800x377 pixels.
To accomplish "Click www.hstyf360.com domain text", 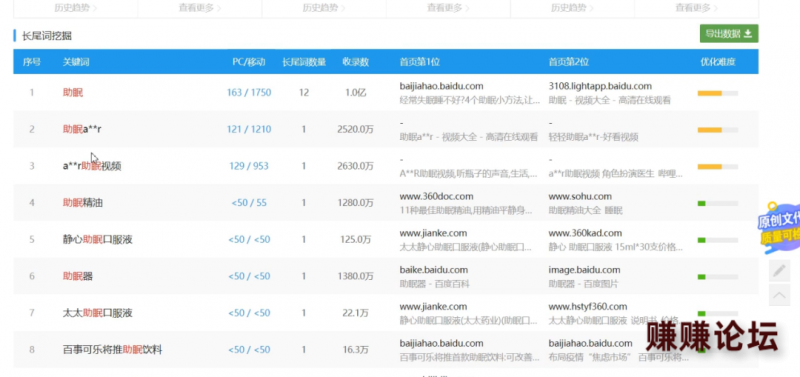I will point(588,307).
